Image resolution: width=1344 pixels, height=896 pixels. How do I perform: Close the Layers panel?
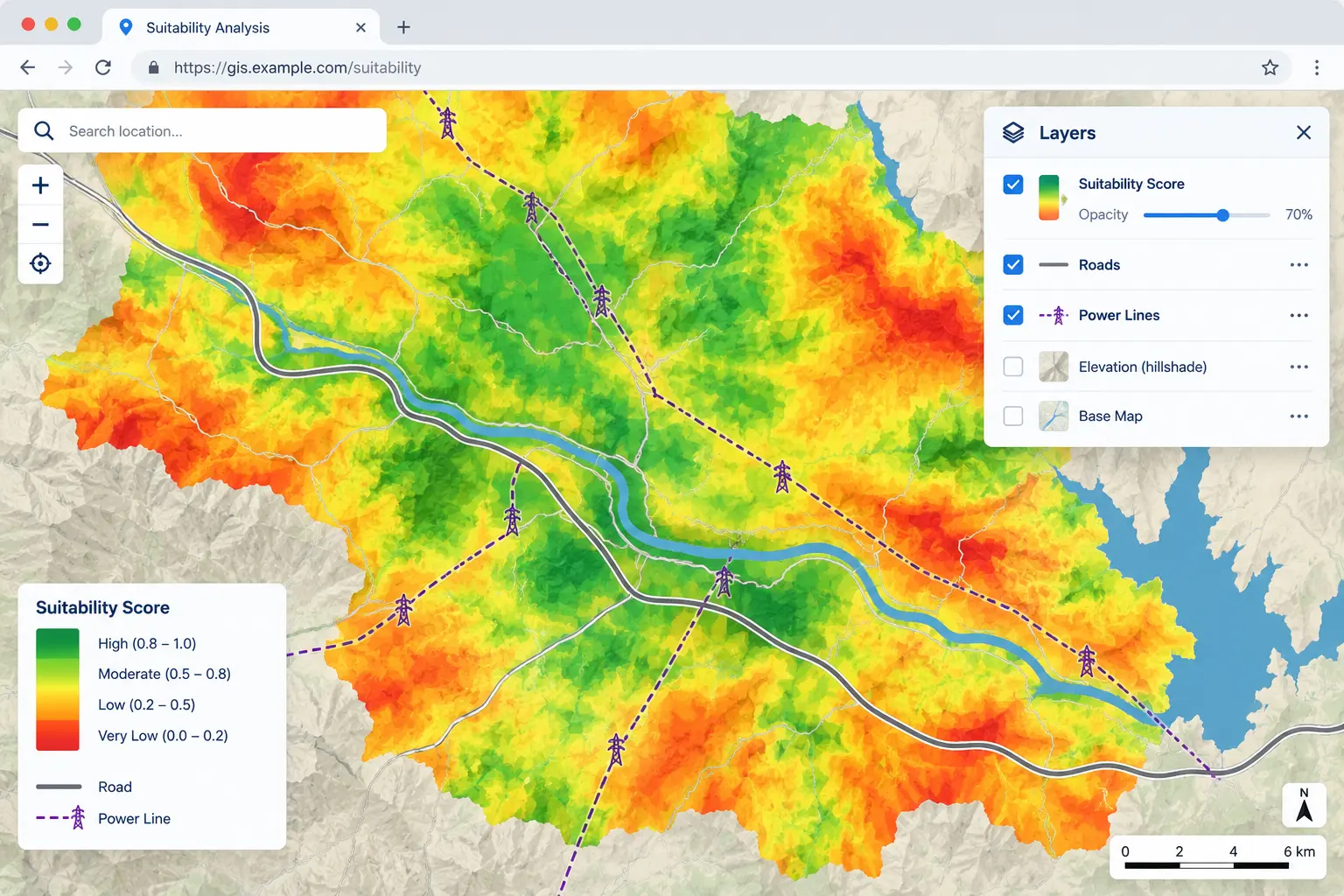[x=1304, y=132]
